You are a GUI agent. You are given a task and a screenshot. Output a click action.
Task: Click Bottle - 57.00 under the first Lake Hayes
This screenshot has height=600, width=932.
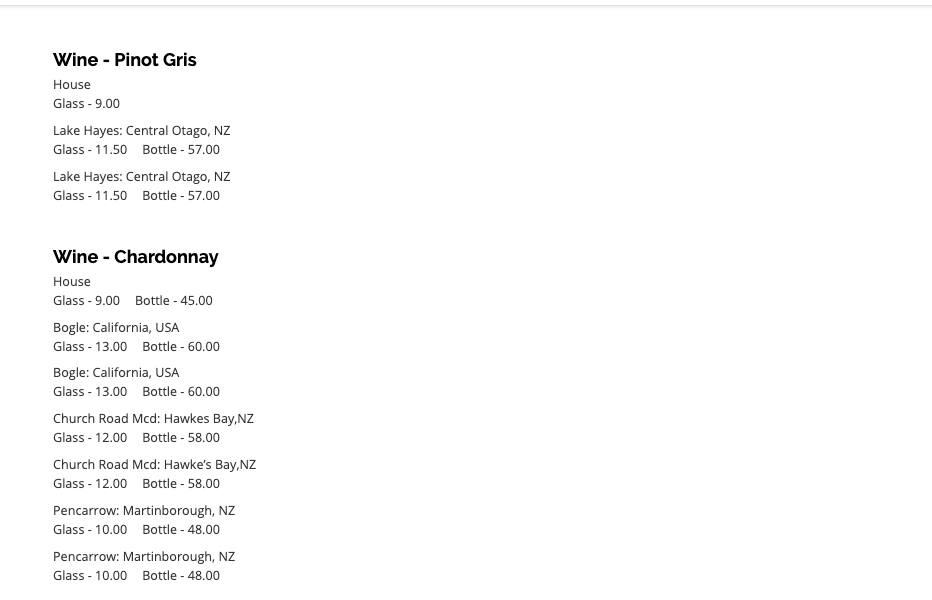click(181, 150)
